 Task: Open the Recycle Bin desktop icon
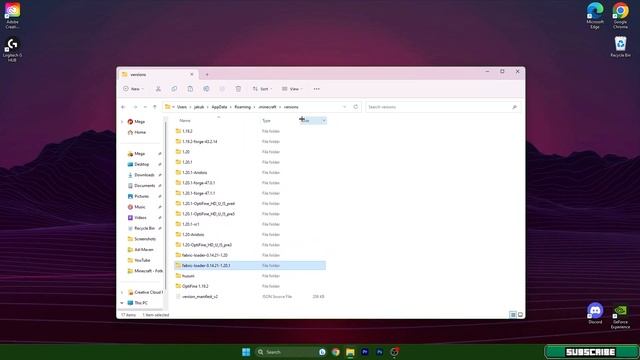(x=620, y=47)
